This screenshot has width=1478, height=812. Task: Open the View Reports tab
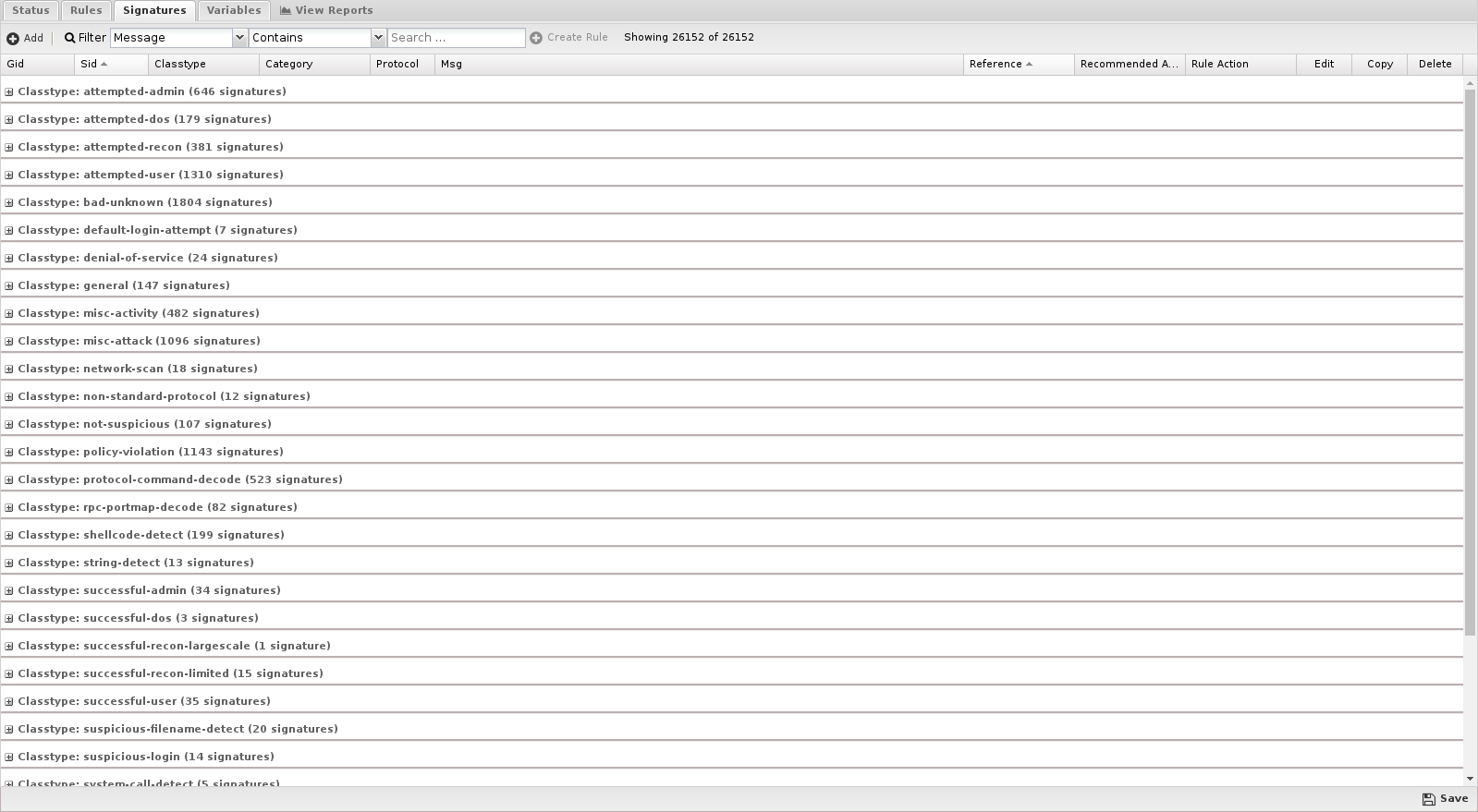pyautogui.click(x=326, y=10)
